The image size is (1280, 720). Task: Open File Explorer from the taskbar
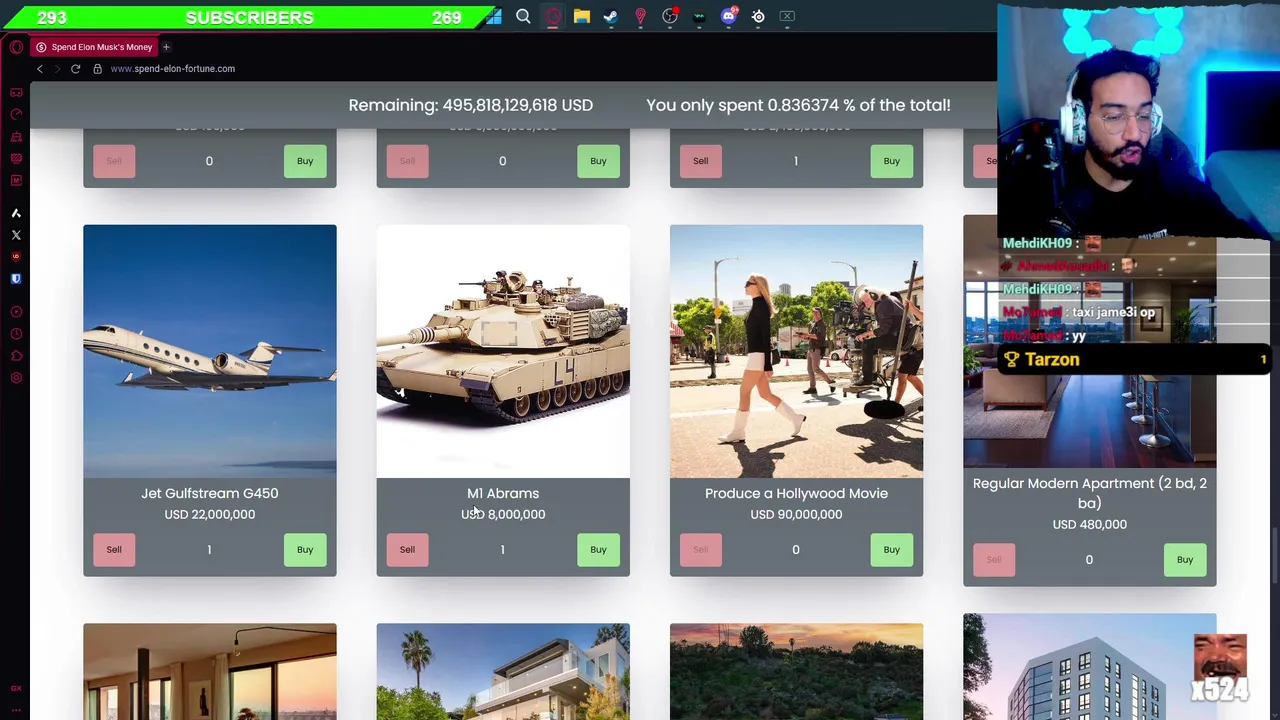pos(581,16)
